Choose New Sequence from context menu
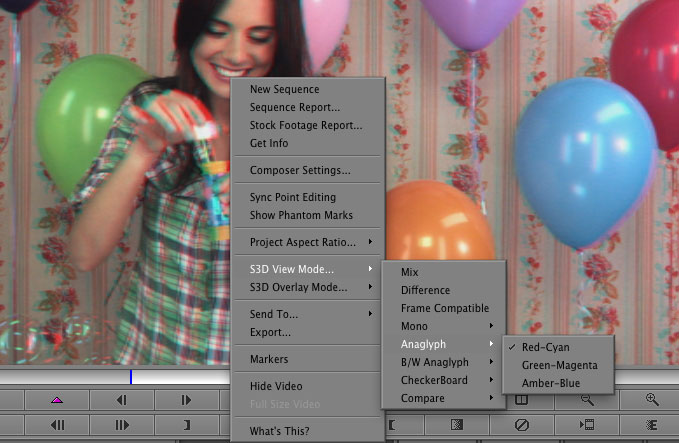 tap(284, 90)
